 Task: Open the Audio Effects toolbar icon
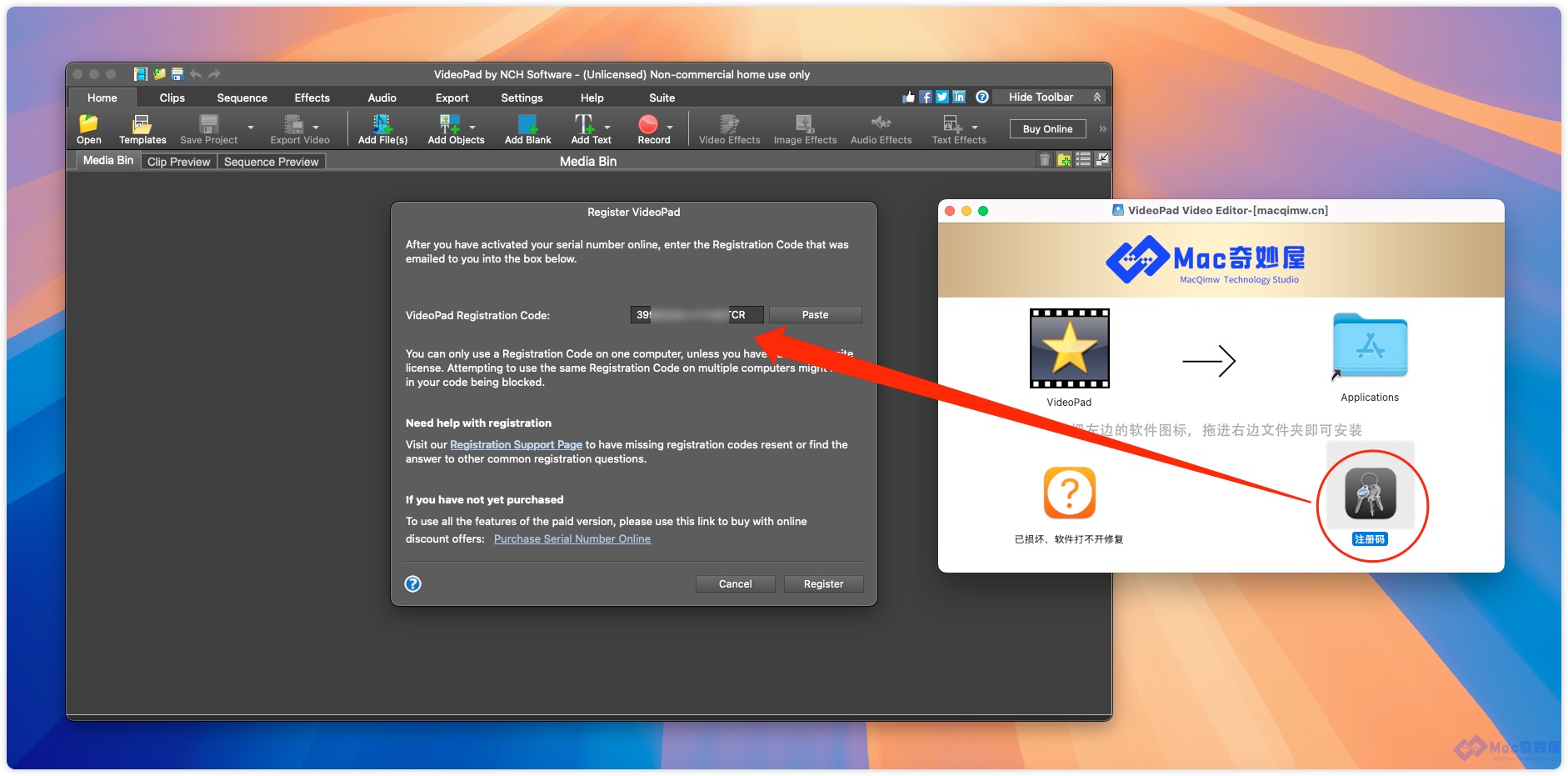click(881, 123)
